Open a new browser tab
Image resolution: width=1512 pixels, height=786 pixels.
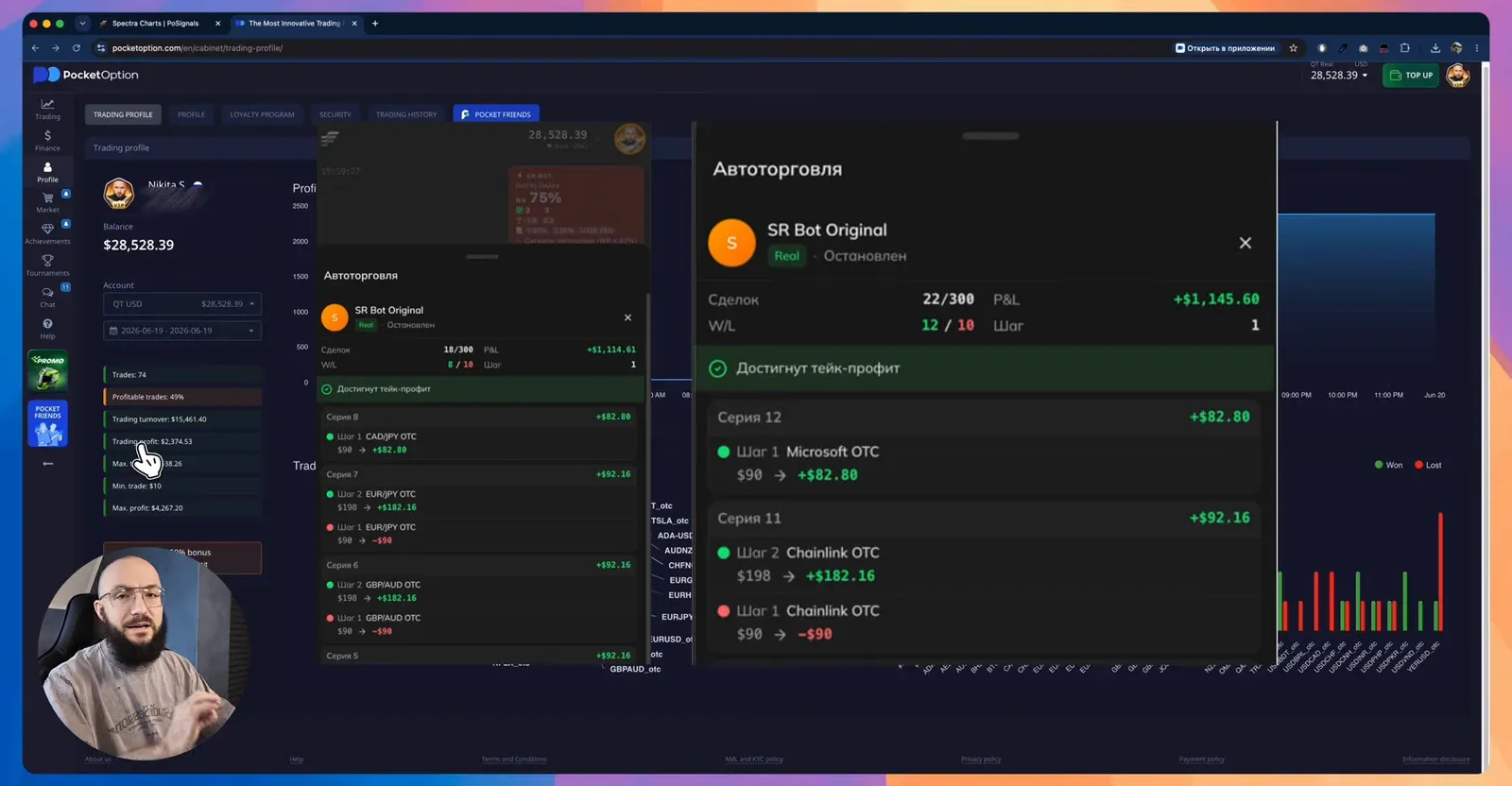375,24
